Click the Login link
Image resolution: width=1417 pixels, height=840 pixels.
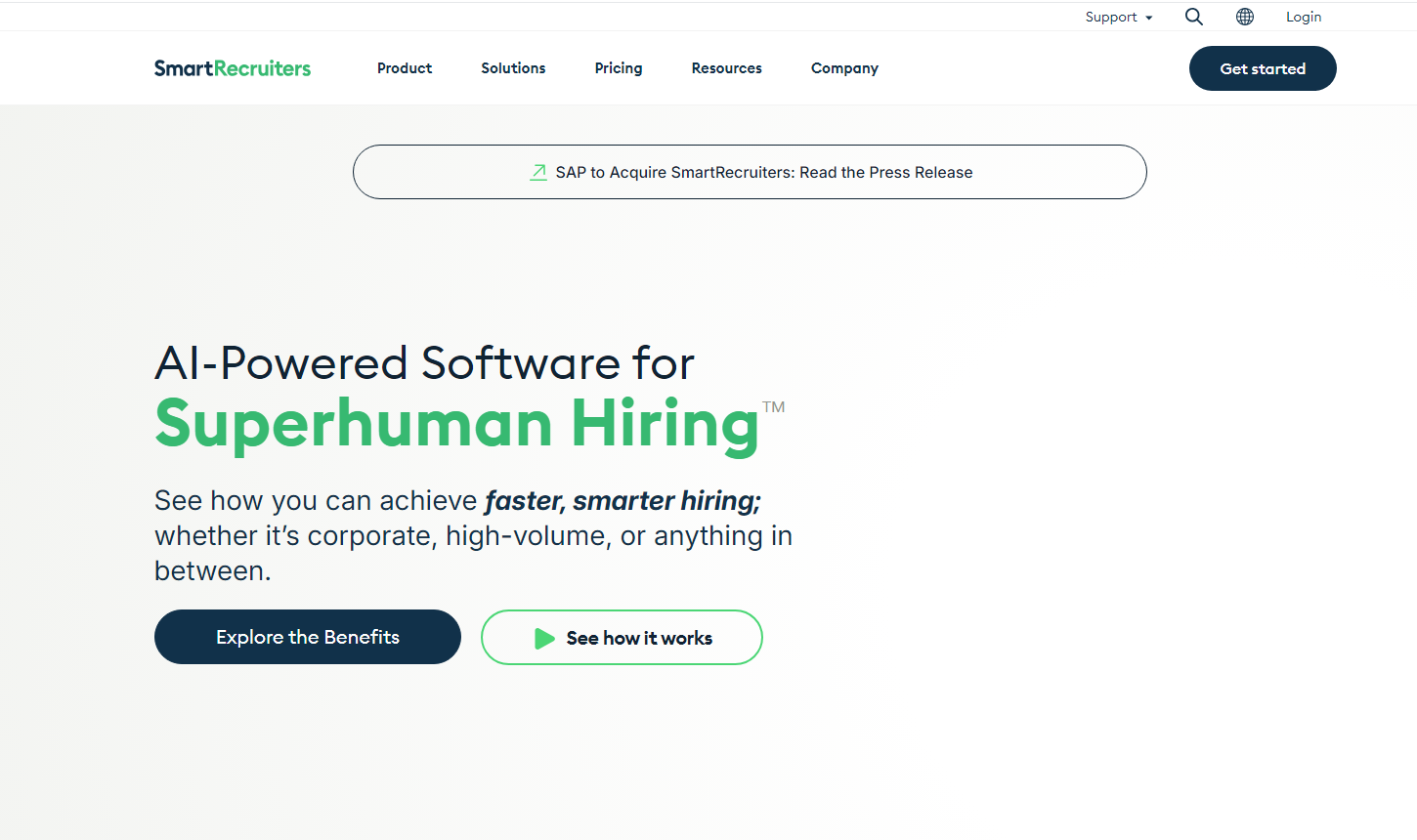[1303, 17]
